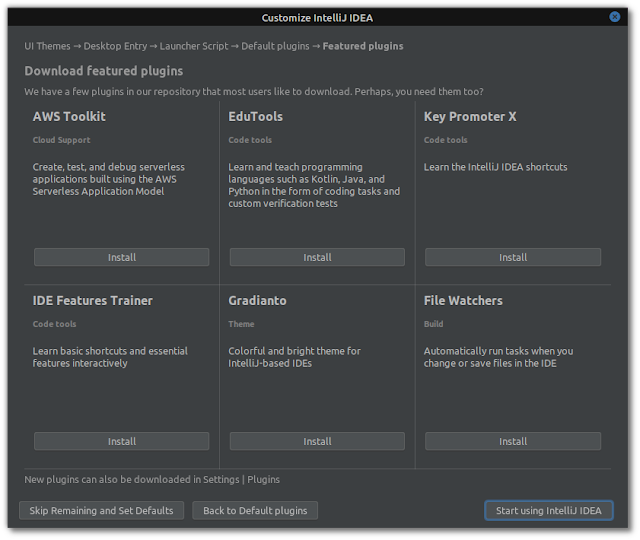The image size is (640, 540).
Task: Click the Desktop Entry breadcrumb step
Action: pyautogui.click(x=116, y=46)
